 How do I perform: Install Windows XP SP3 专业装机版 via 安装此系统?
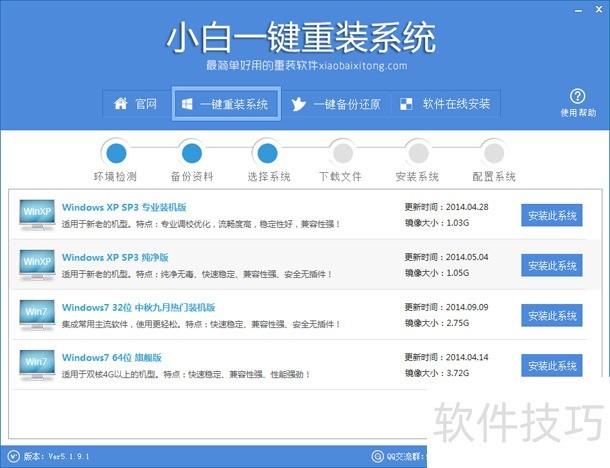pyautogui.click(x=552, y=215)
